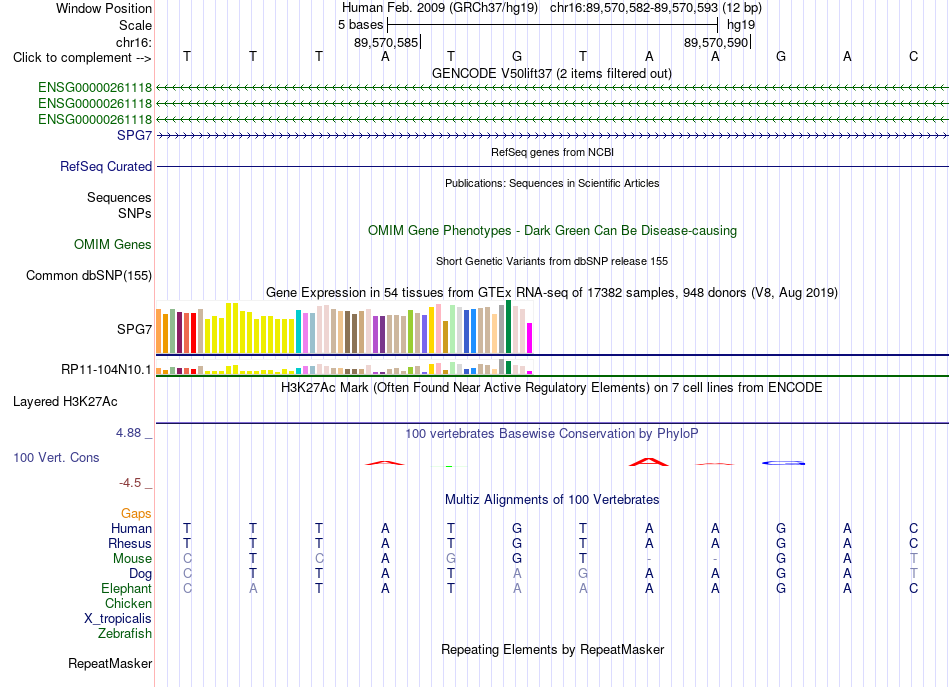Screen dimensions: 950x687
Task: Select the 'Rhesus' alignment row label
Action: pos(130,543)
